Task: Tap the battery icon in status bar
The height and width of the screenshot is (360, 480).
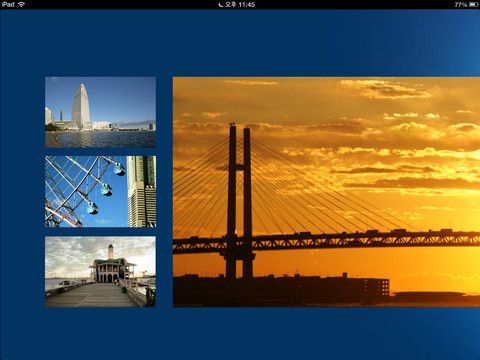Action: [x=474, y=4]
